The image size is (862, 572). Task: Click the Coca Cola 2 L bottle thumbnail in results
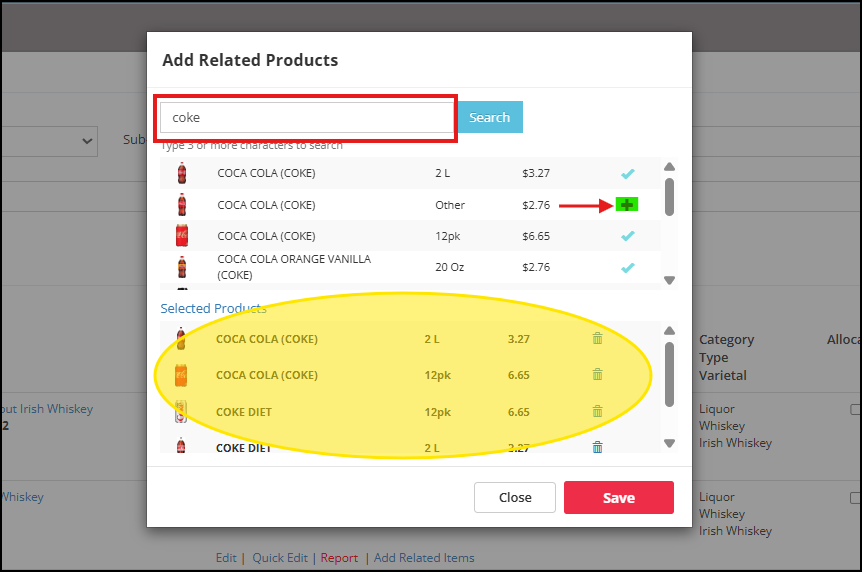point(182,173)
